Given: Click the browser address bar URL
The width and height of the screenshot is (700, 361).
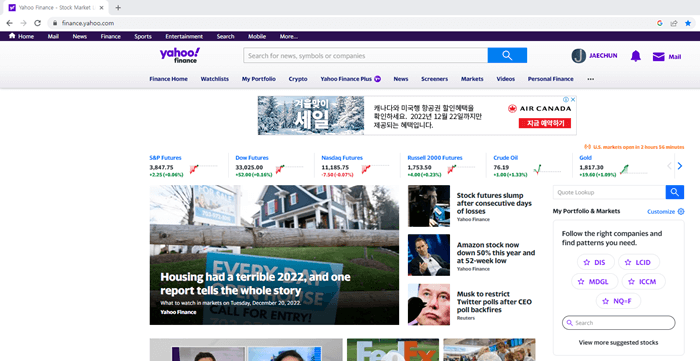Looking at the screenshot, I should click(x=88, y=23).
